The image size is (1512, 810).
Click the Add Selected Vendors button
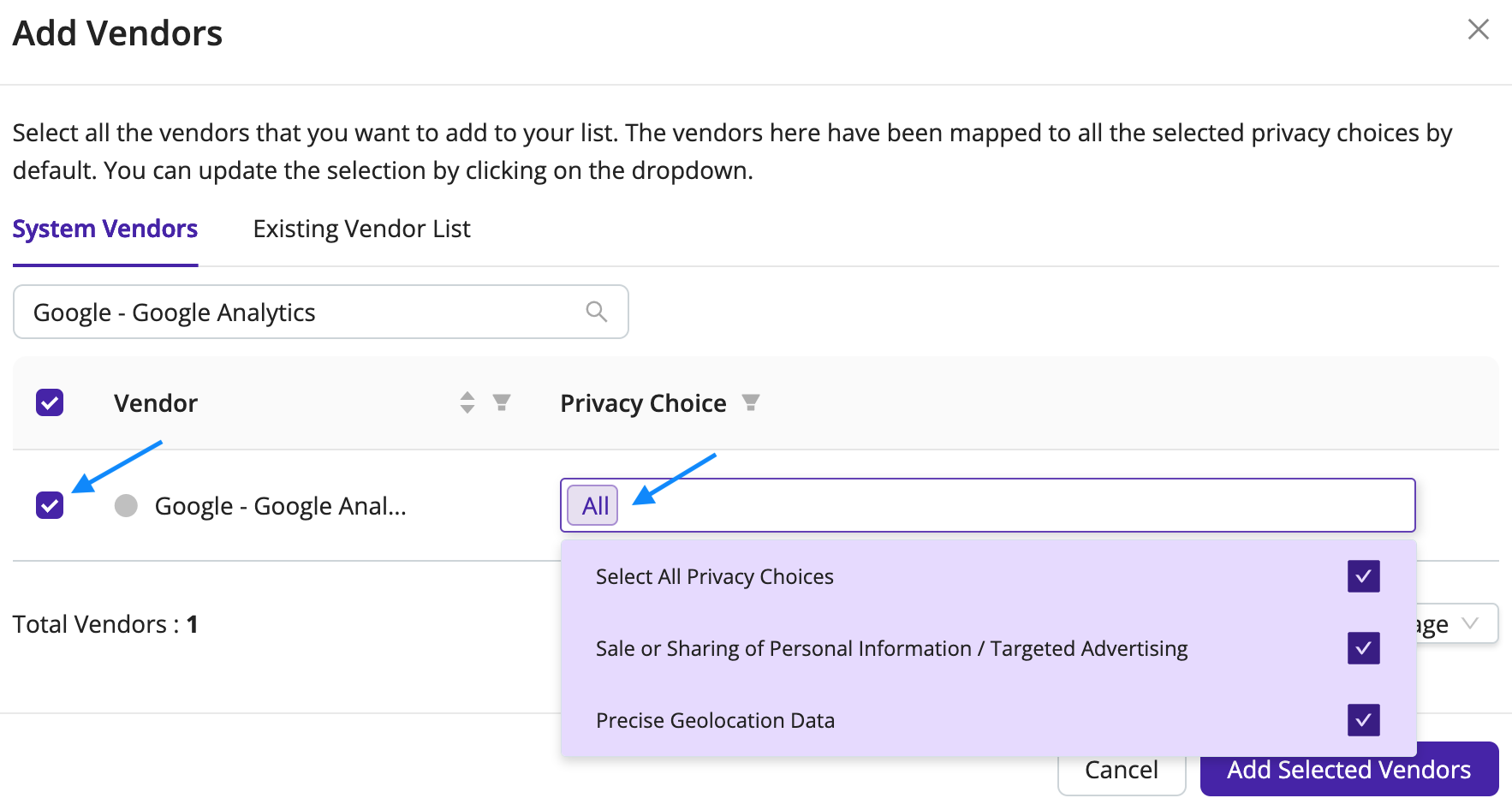1348,770
